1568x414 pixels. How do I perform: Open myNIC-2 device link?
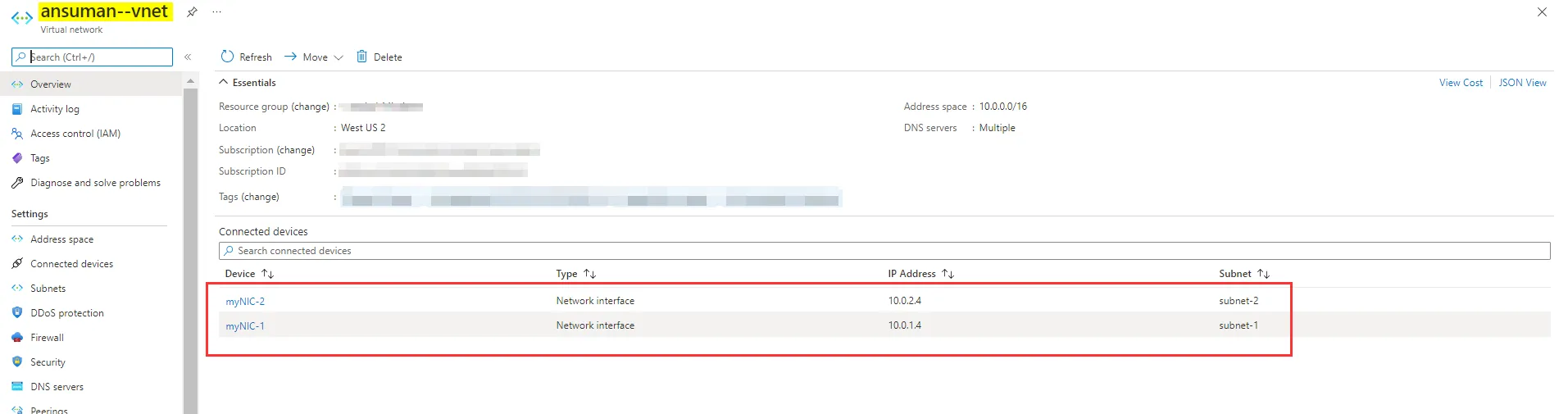pos(245,302)
